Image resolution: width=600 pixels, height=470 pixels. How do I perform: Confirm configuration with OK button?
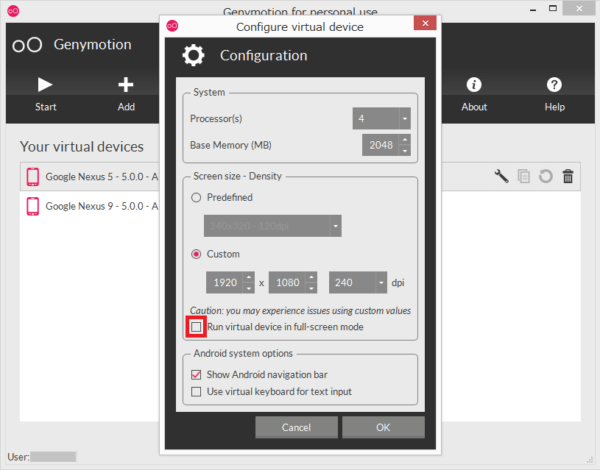[383, 427]
